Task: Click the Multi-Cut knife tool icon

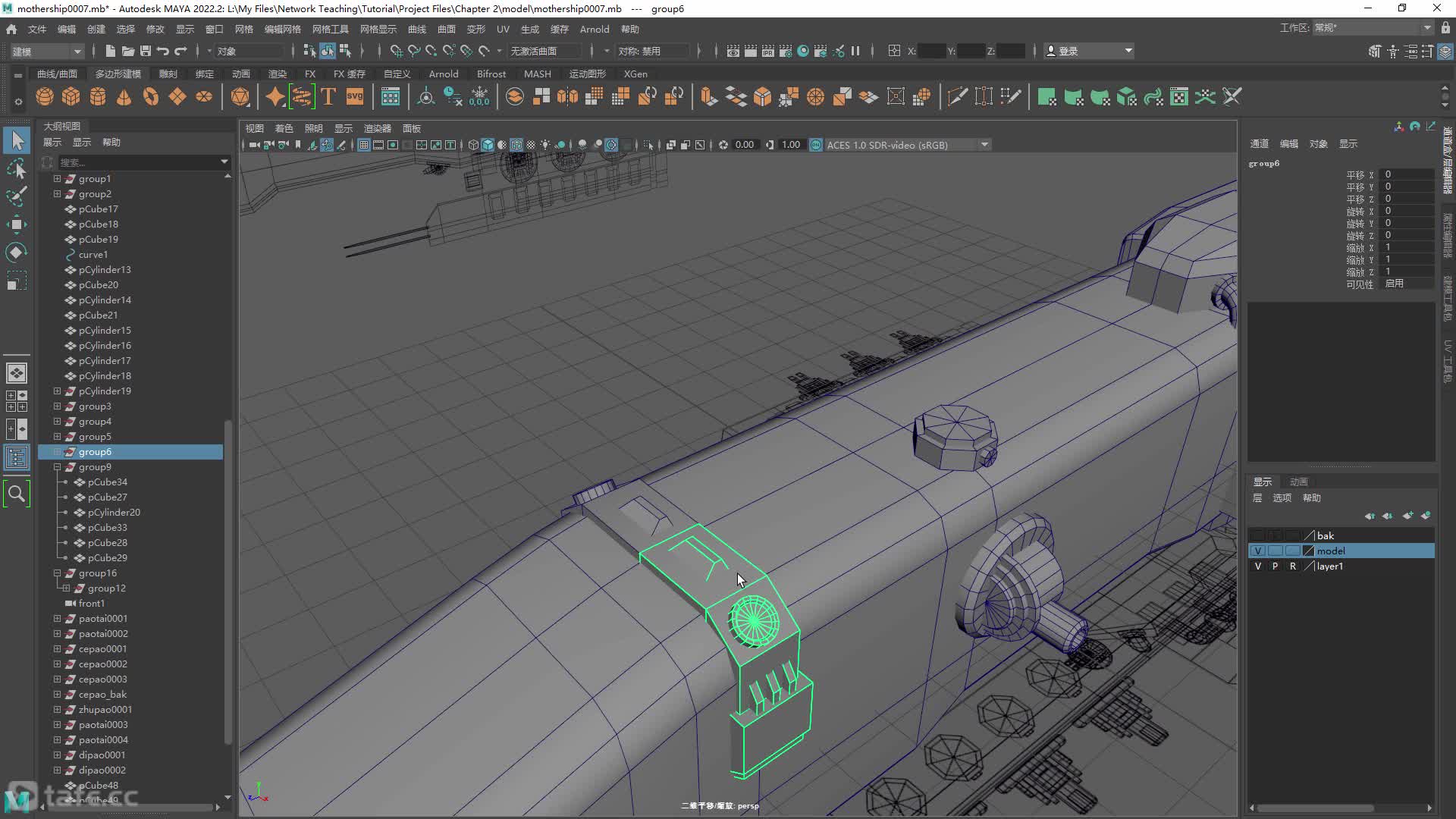Action: point(958,96)
